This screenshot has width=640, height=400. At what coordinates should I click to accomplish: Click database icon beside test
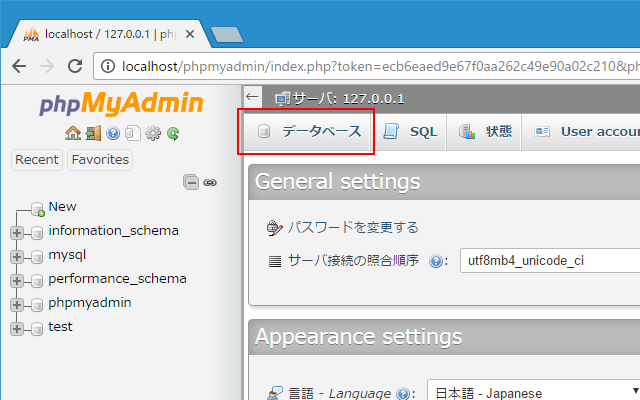tap(37, 329)
